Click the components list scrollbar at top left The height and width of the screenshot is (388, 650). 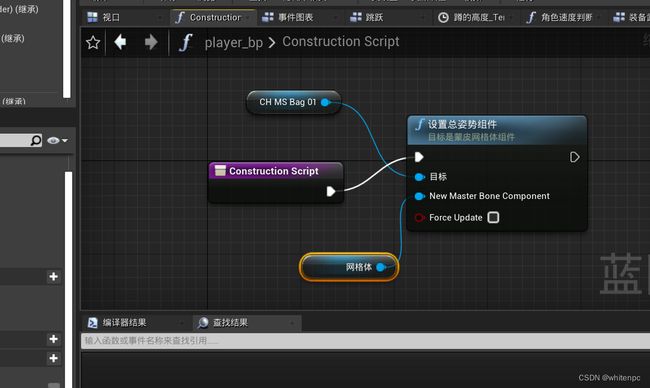67,49
